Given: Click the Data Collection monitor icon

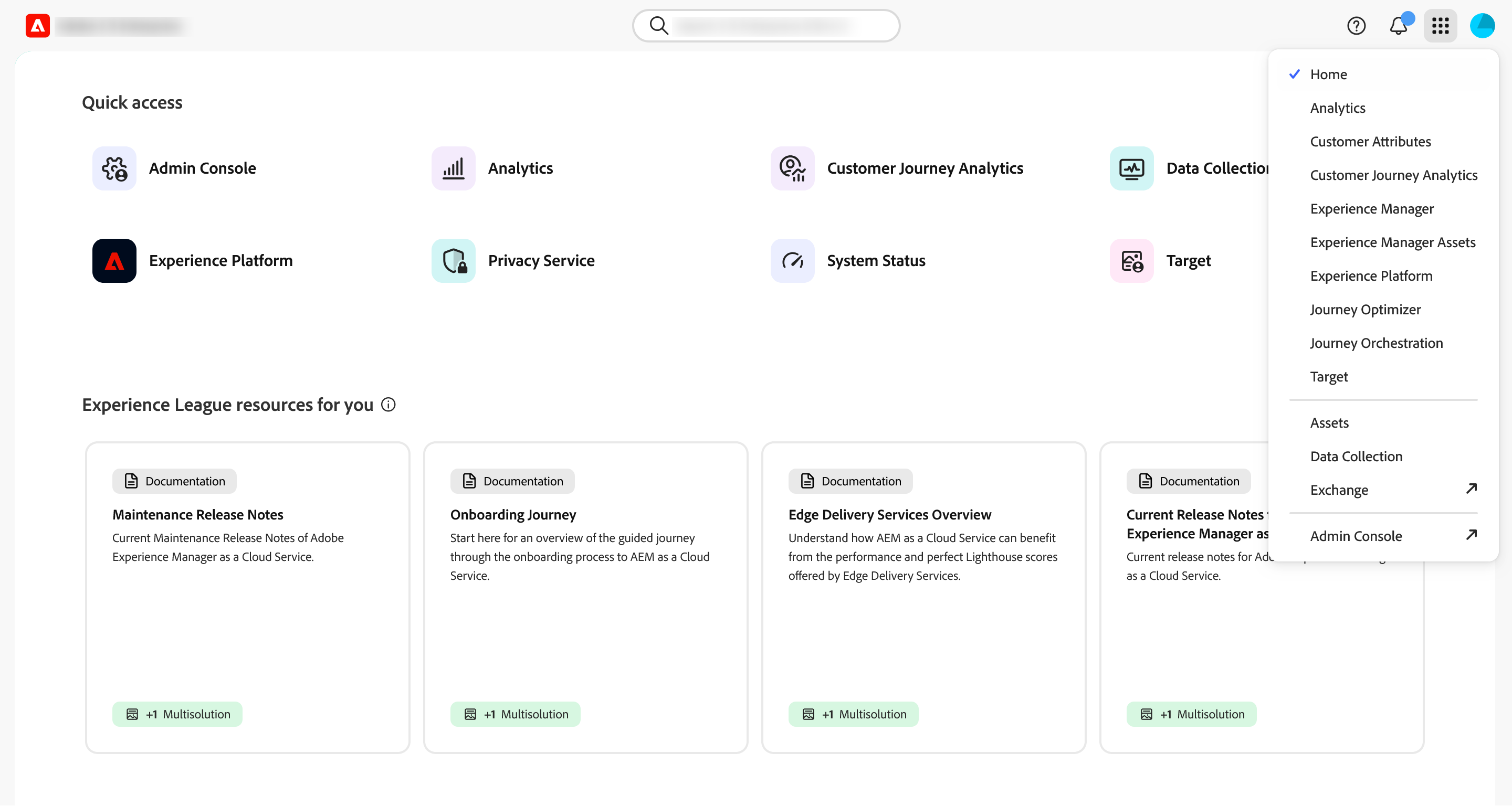Looking at the screenshot, I should [1132, 168].
